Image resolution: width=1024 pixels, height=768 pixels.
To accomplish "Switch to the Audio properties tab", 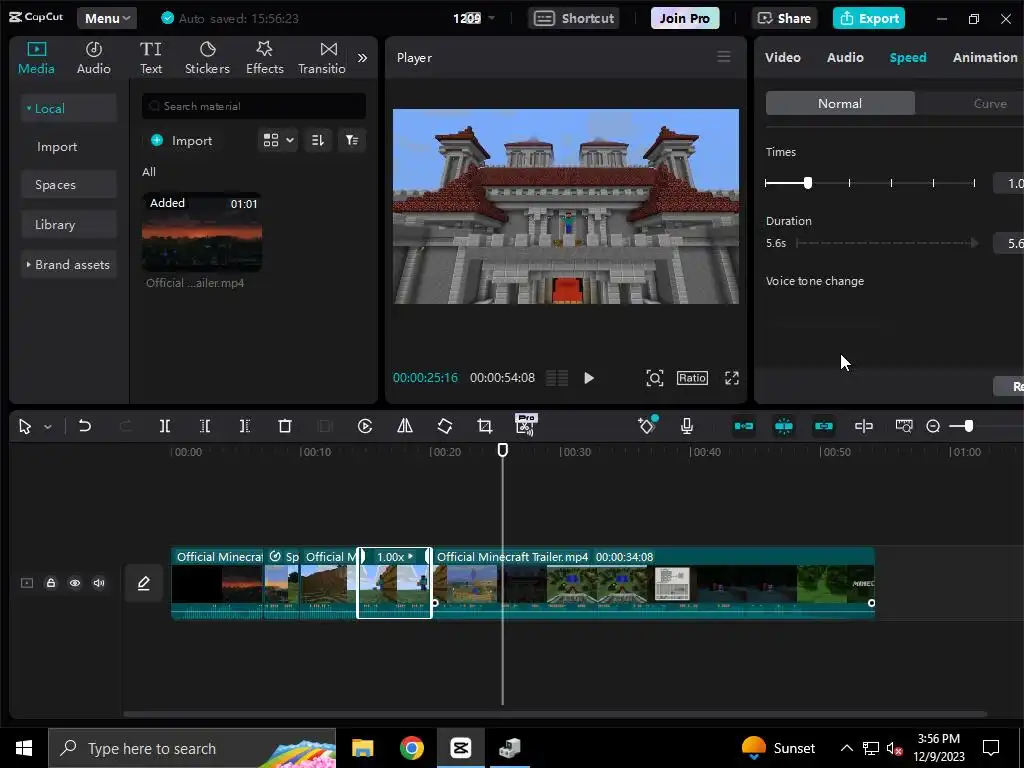I will tap(845, 57).
